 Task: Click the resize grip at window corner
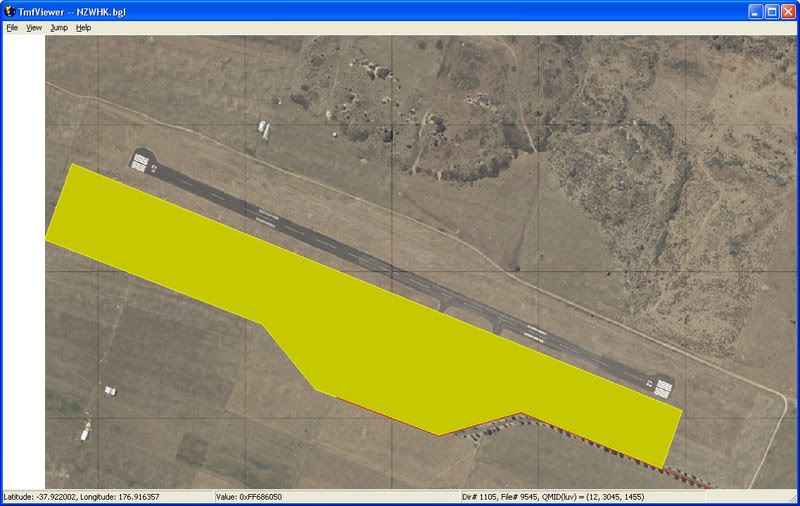point(792,498)
